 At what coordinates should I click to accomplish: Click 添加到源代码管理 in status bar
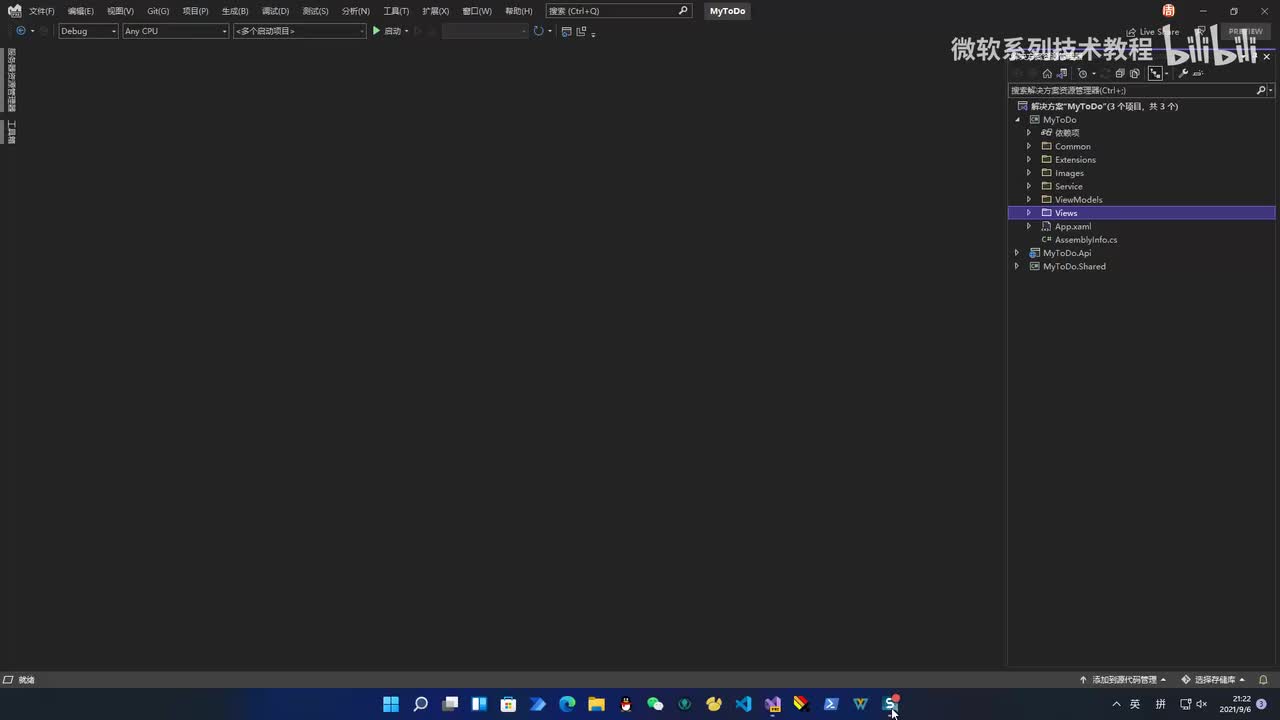[1123, 680]
